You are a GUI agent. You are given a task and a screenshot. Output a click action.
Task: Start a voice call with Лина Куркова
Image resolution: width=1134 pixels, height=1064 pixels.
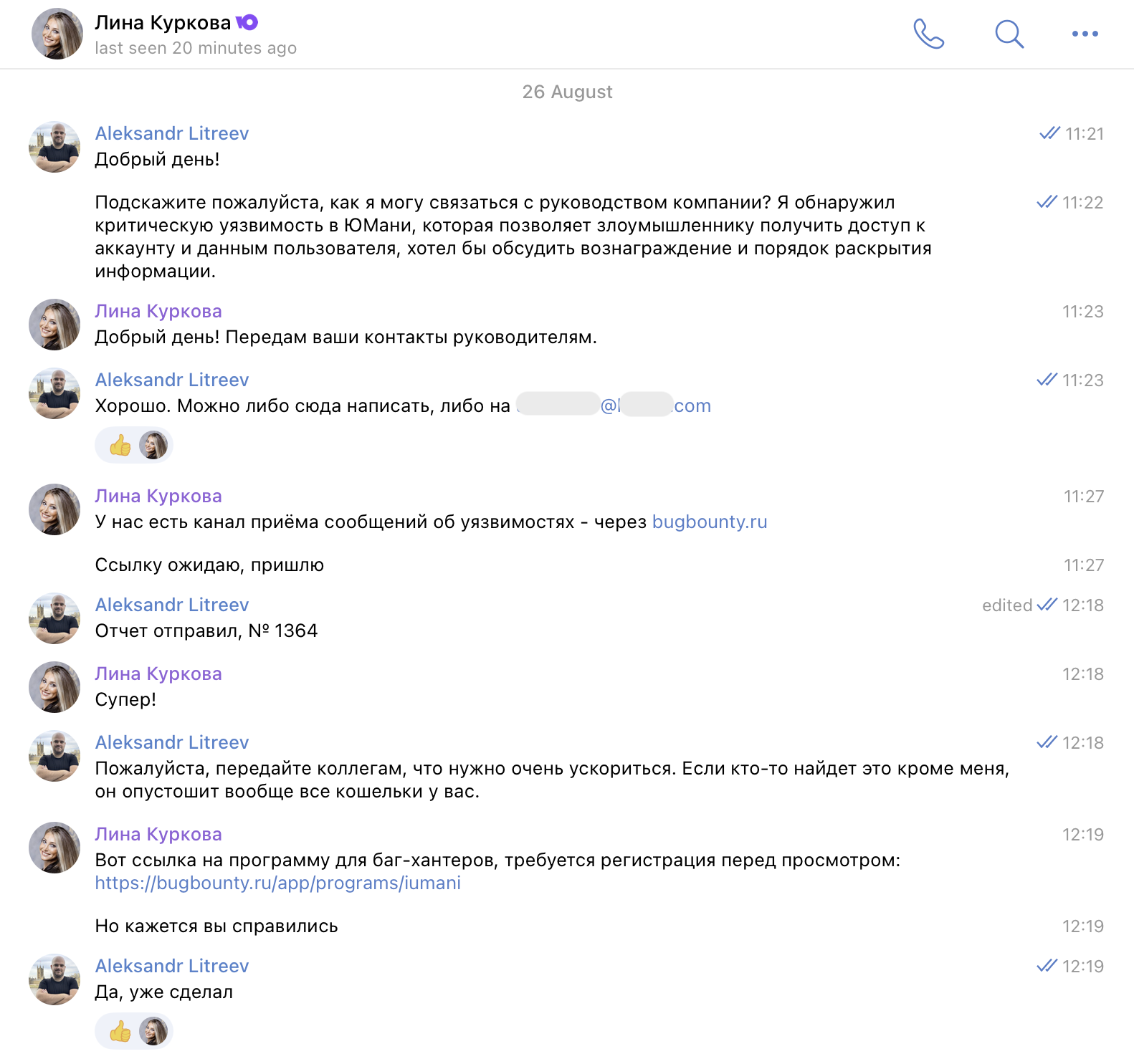coord(930,33)
